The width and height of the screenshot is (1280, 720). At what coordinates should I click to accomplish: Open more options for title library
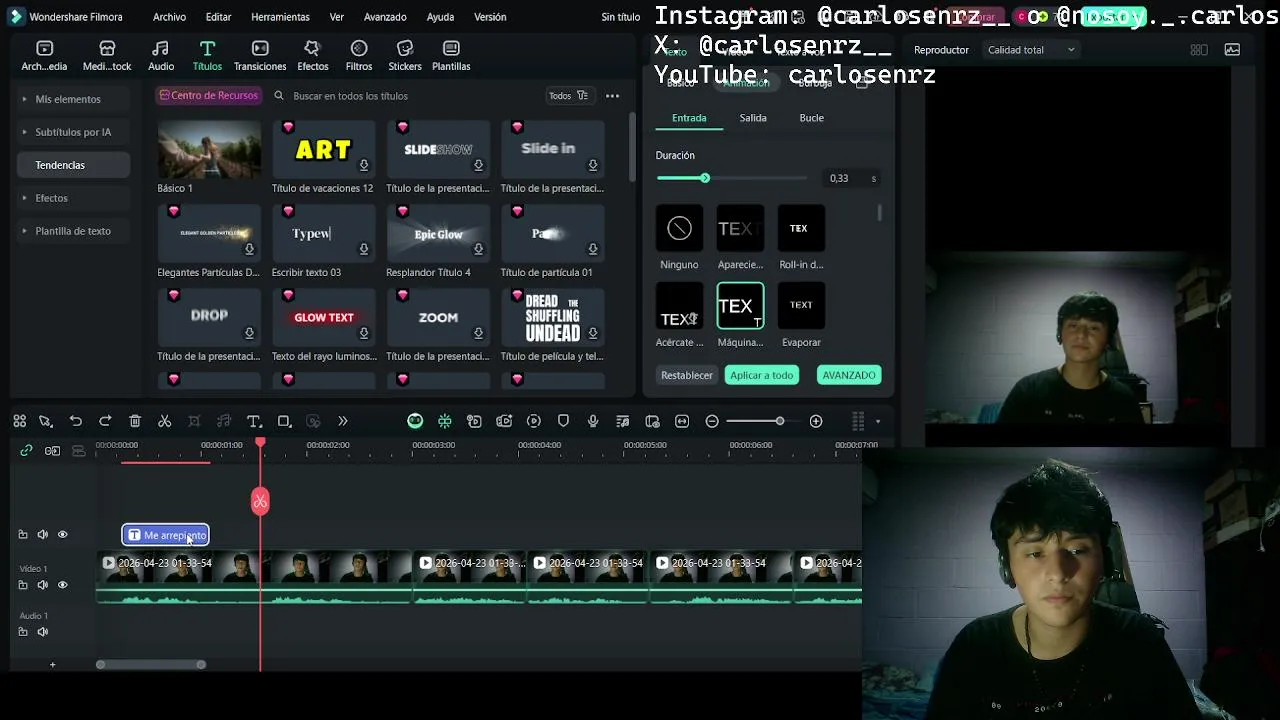pyautogui.click(x=612, y=96)
